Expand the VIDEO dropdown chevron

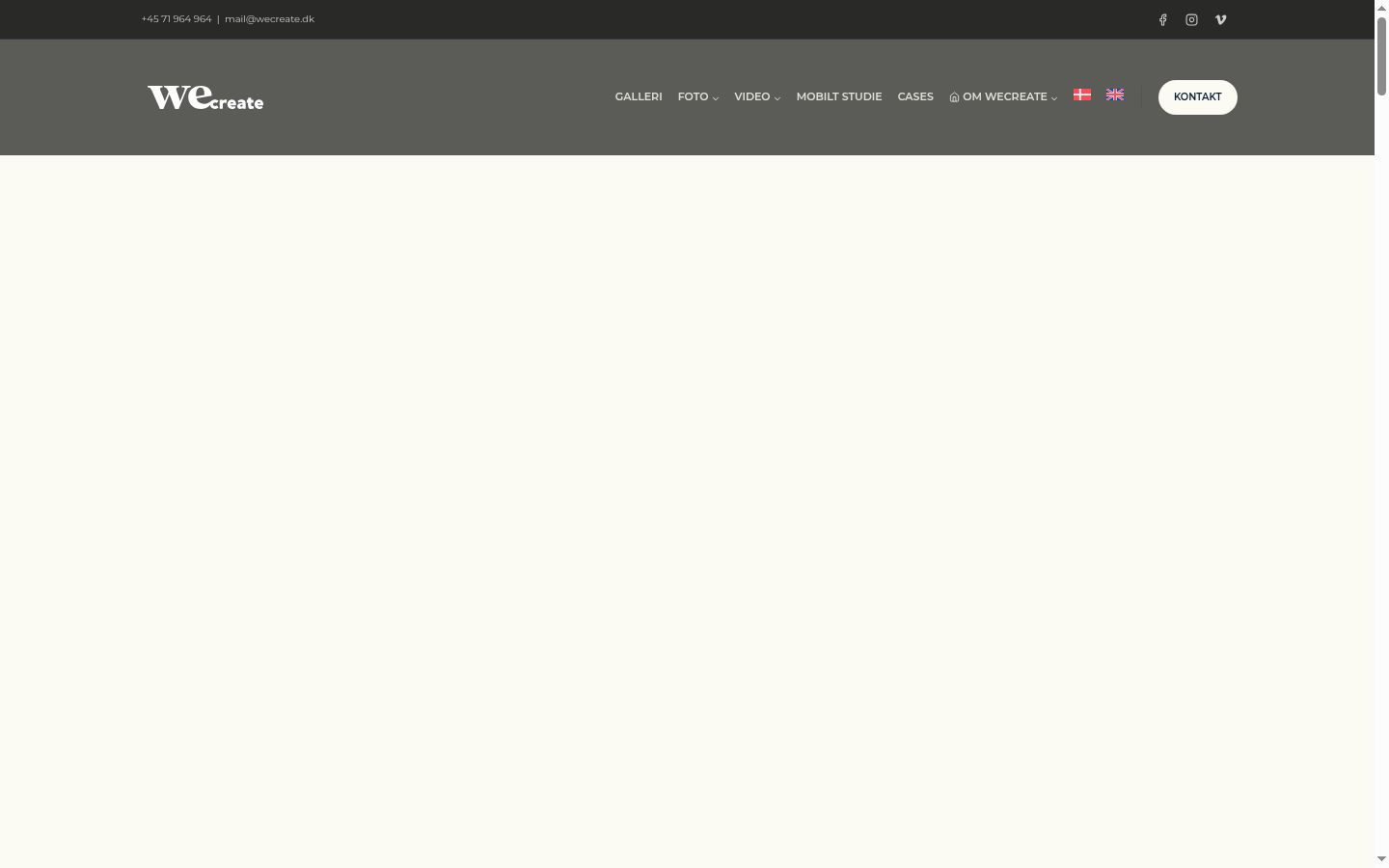777,98
